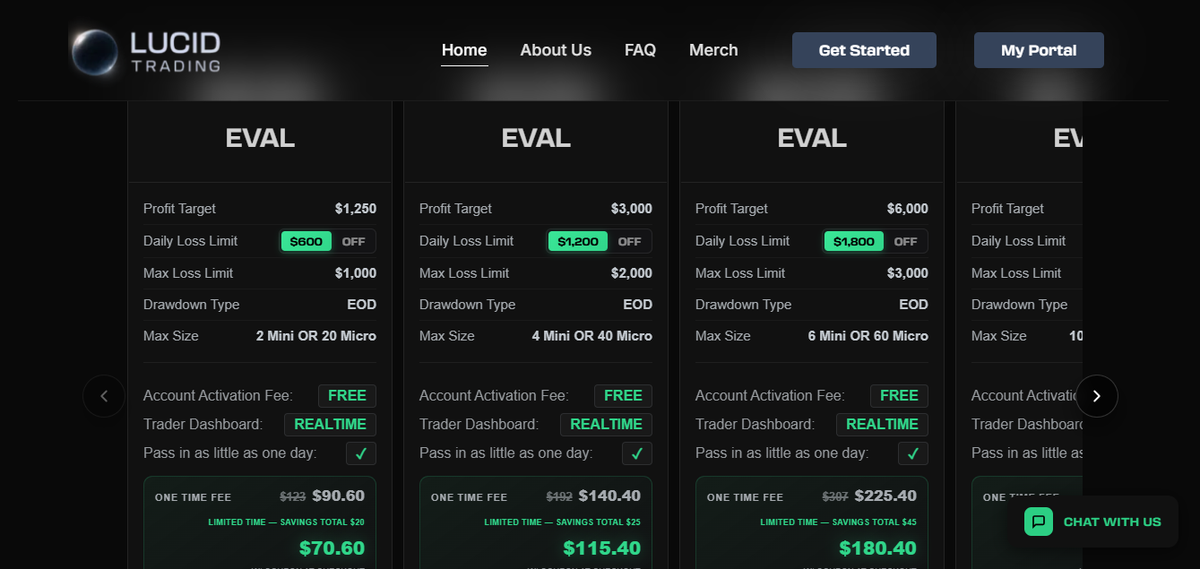
Task: Click the checkmark on the $3,000 target plan
Action: [x=637, y=454]
